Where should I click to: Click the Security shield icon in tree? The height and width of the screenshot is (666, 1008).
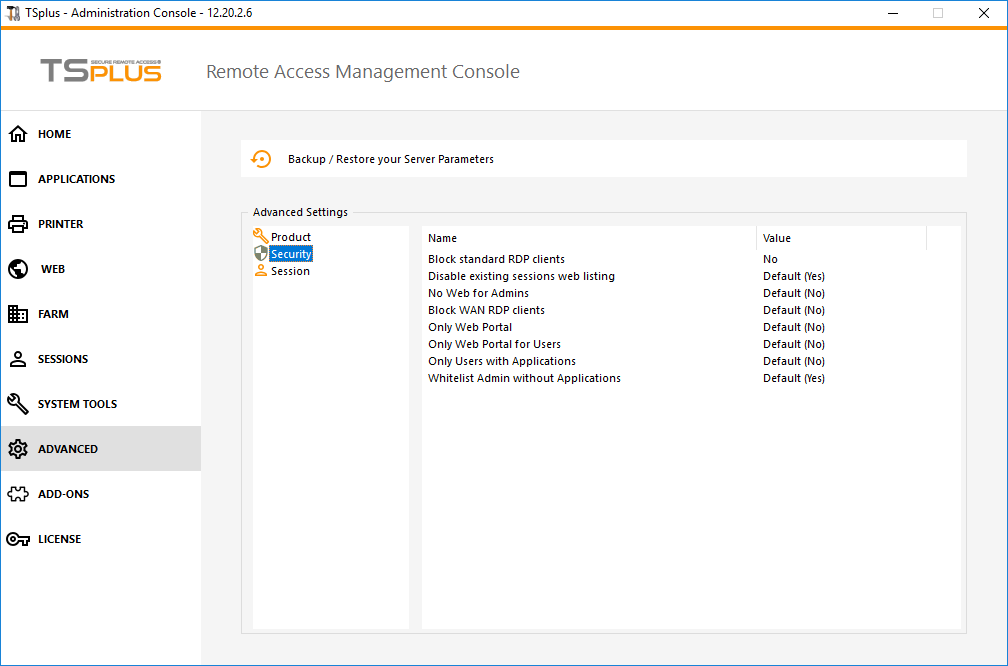[x=260, y=253]
